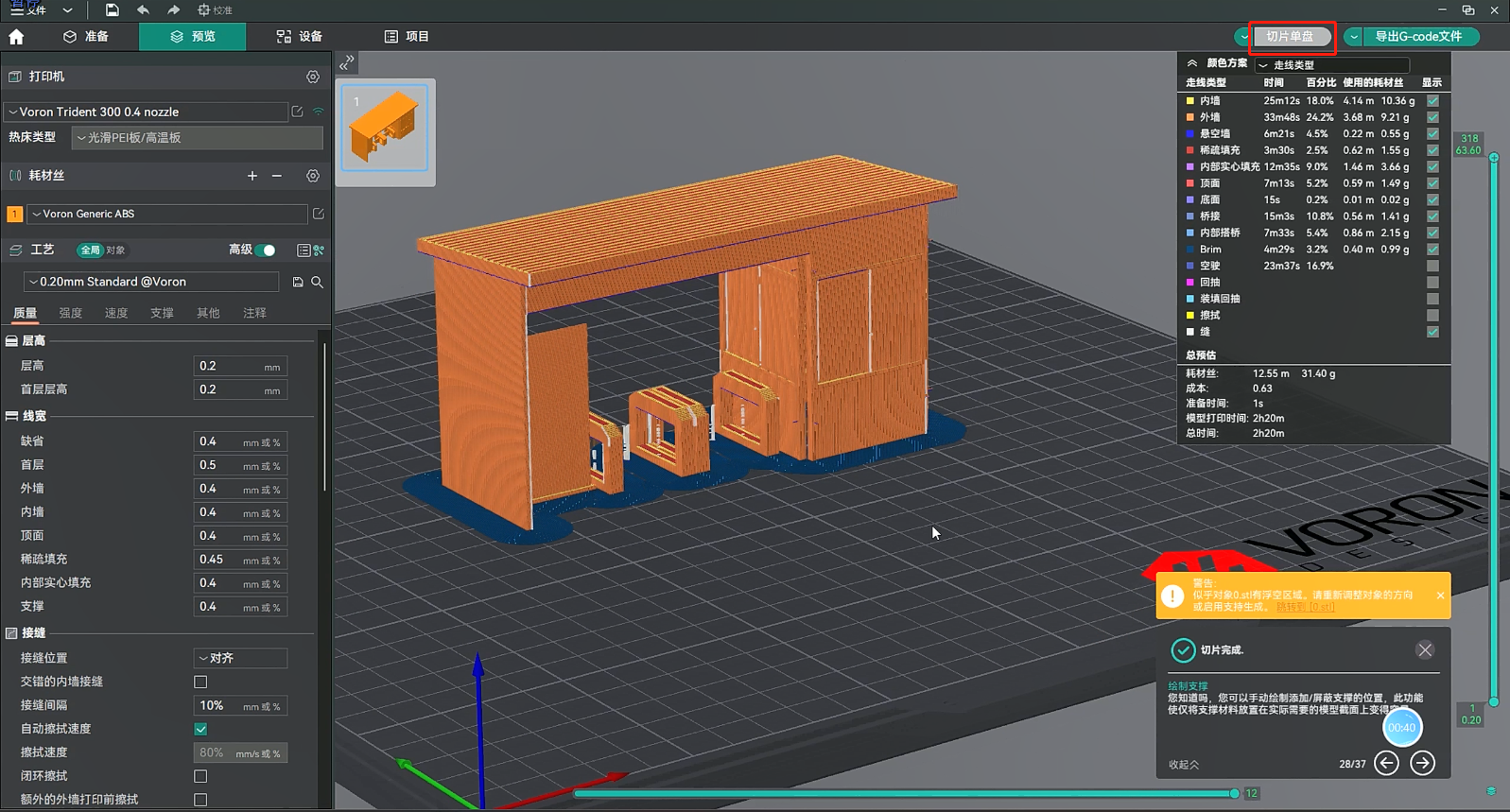Click the save icon in the title bar
The image size is (1510, 812).
[112, 10]
